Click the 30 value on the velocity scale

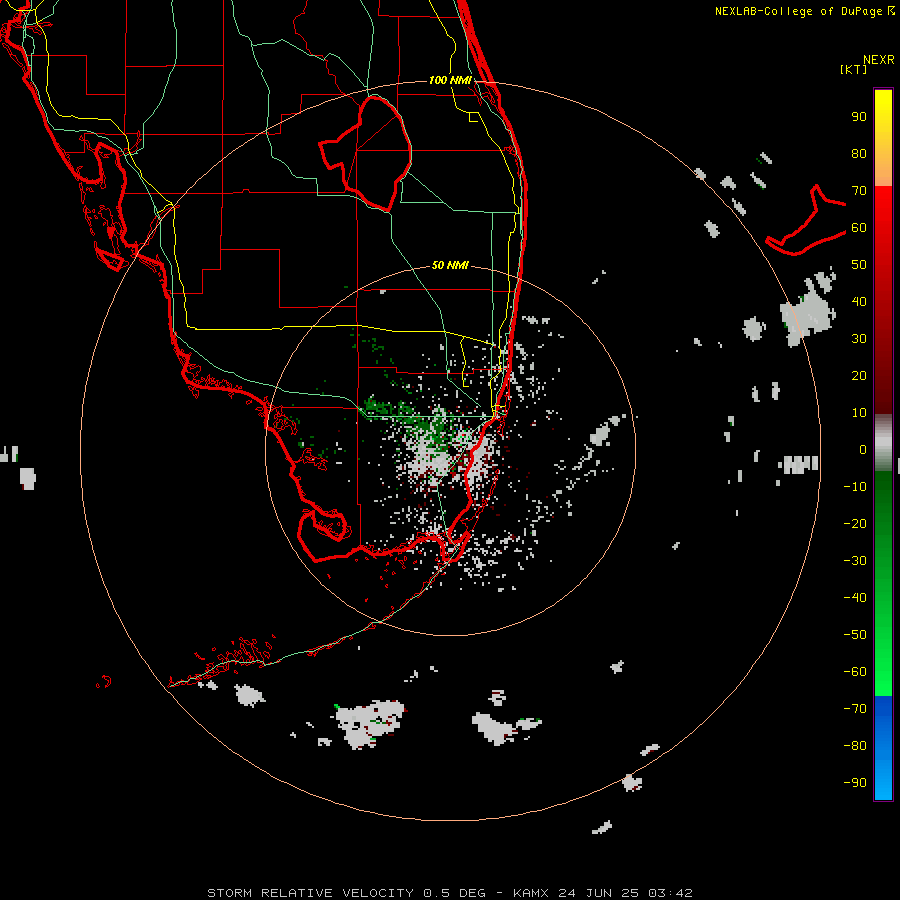859,339
